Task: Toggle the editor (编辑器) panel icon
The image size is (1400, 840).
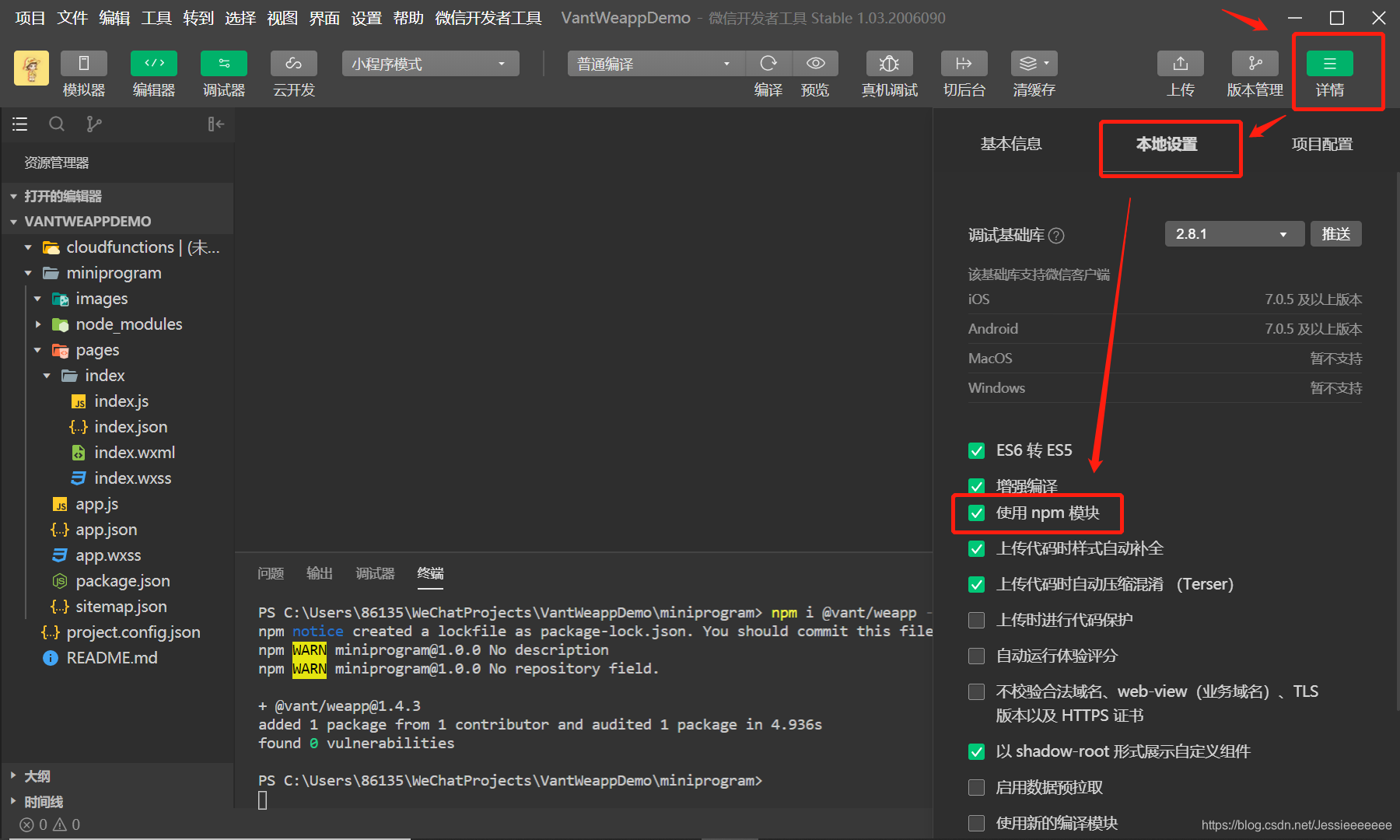Action: pyautogui.click(x=154, y=63)
